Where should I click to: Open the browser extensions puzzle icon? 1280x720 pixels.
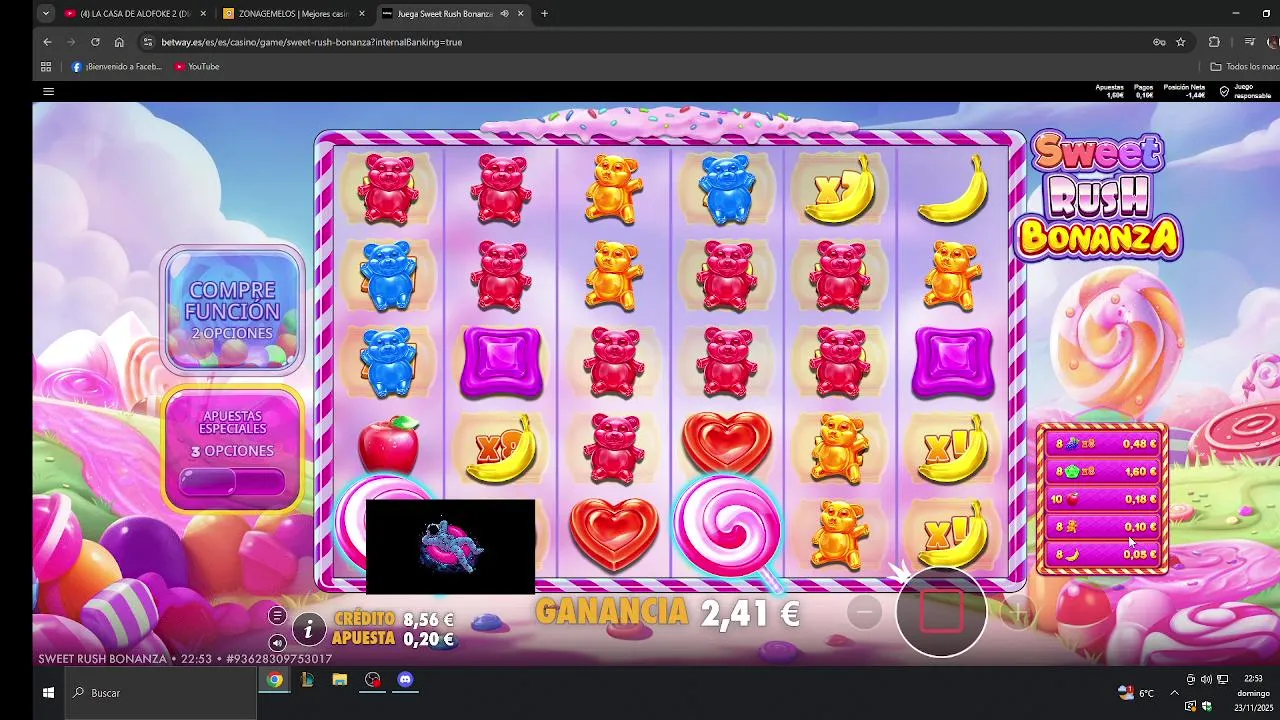tap(1214, 42)
